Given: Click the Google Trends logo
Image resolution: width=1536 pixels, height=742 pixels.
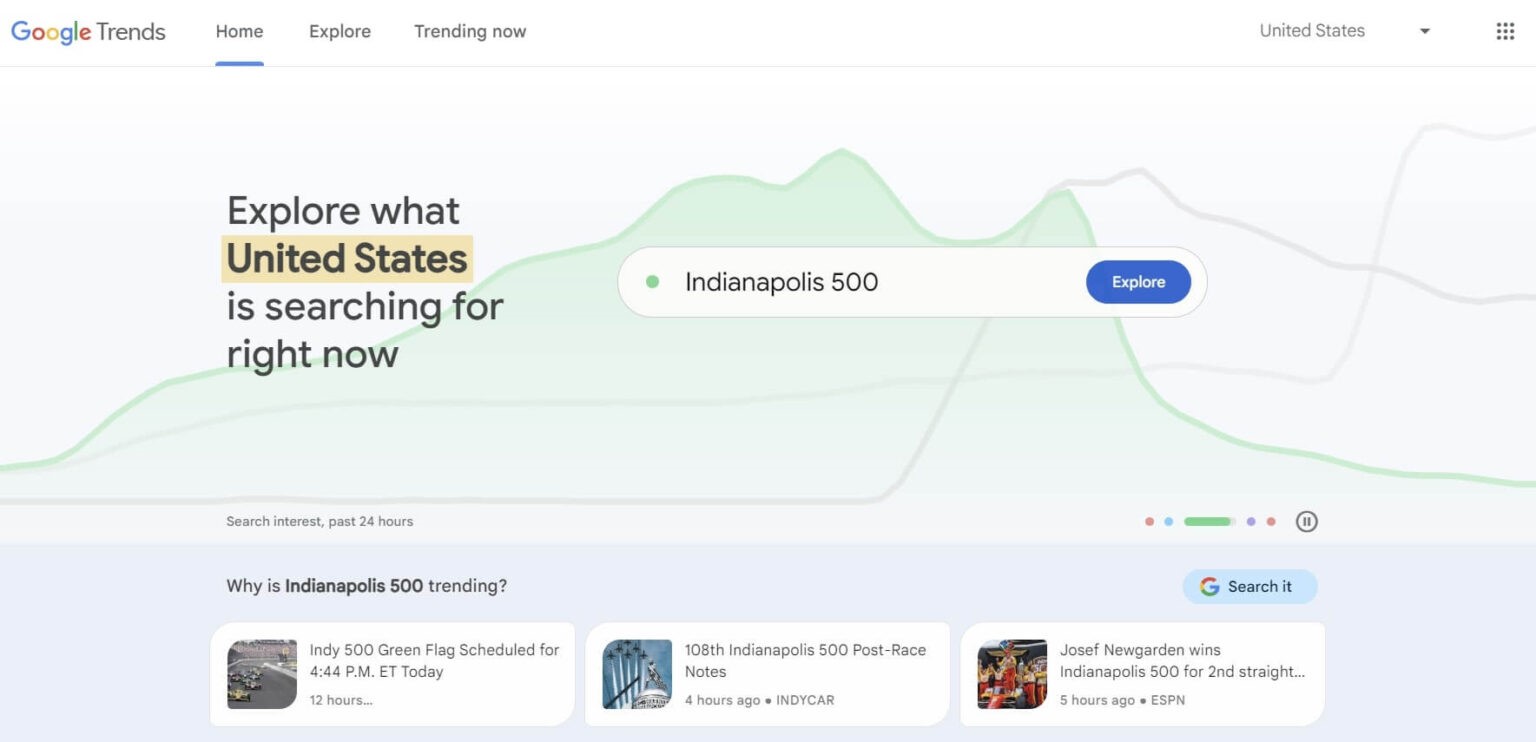Looking at the screenshot, I should click(88, 31).
